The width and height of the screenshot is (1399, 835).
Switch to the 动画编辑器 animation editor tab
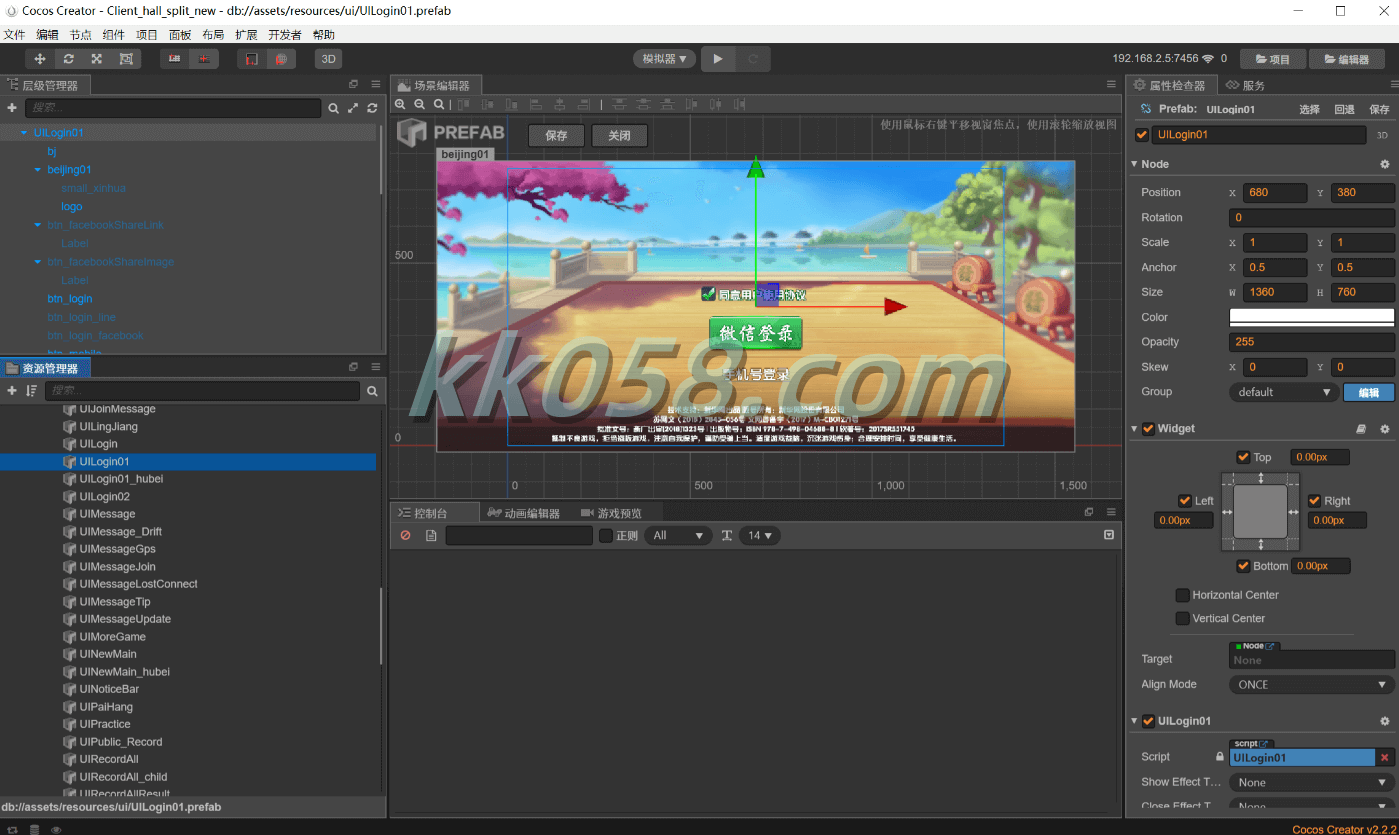[x=524, y=513]
